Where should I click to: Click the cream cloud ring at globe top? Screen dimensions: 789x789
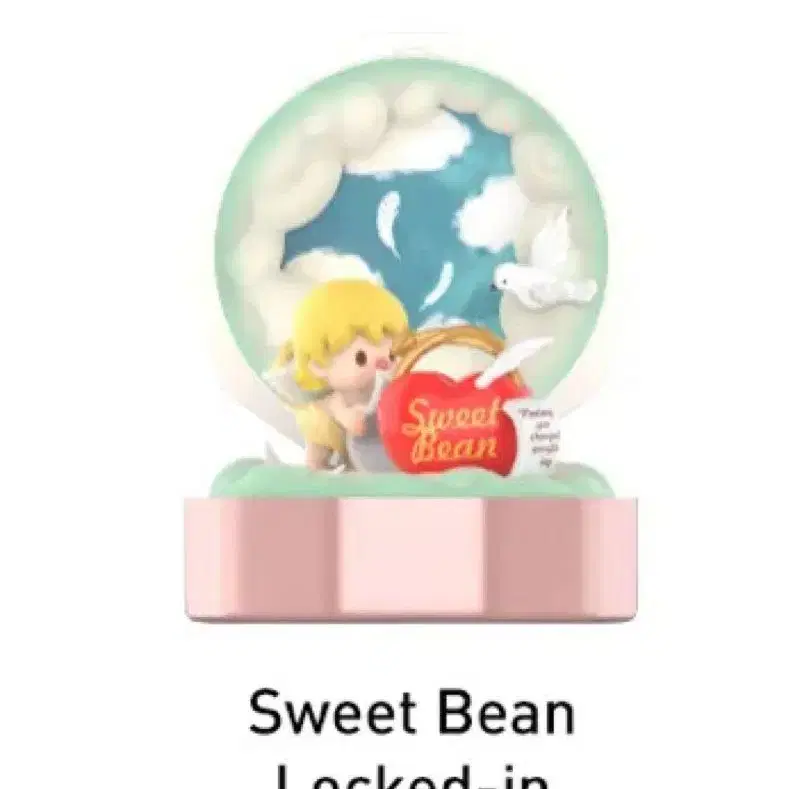412,101
